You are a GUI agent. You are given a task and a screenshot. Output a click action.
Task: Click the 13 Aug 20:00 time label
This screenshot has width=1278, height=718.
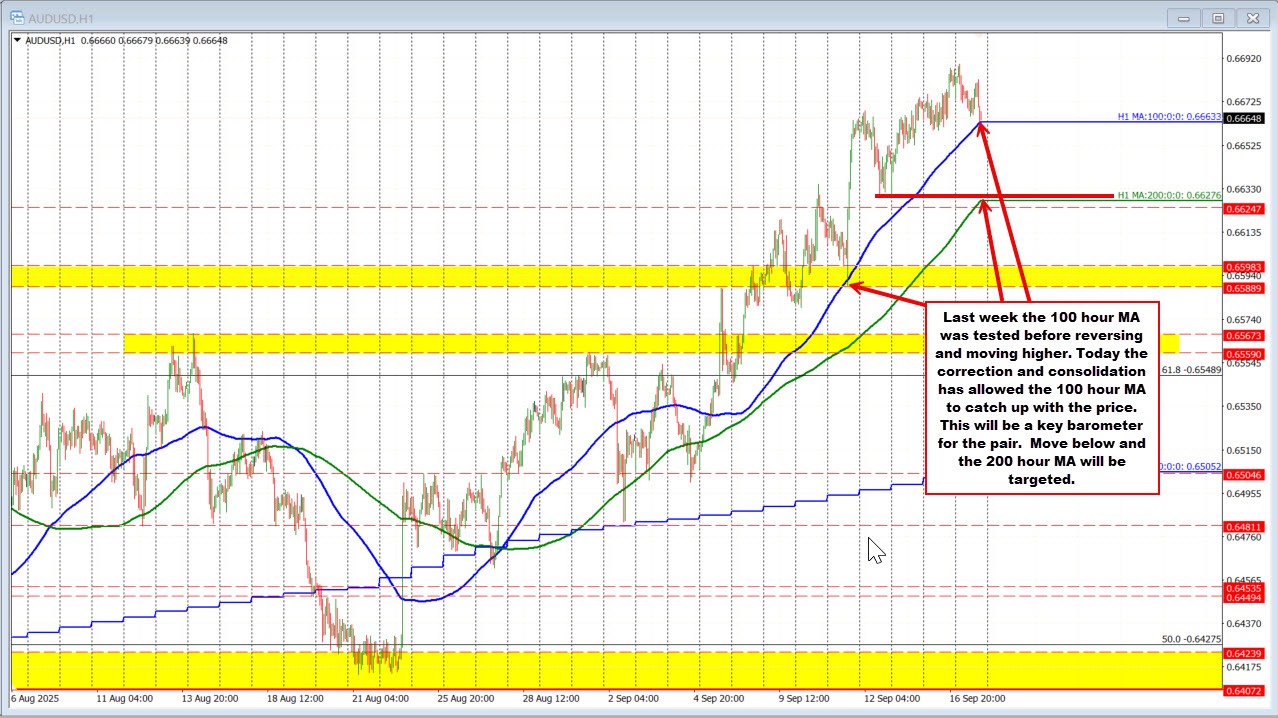pyautogui.click(x=209, y=698)
